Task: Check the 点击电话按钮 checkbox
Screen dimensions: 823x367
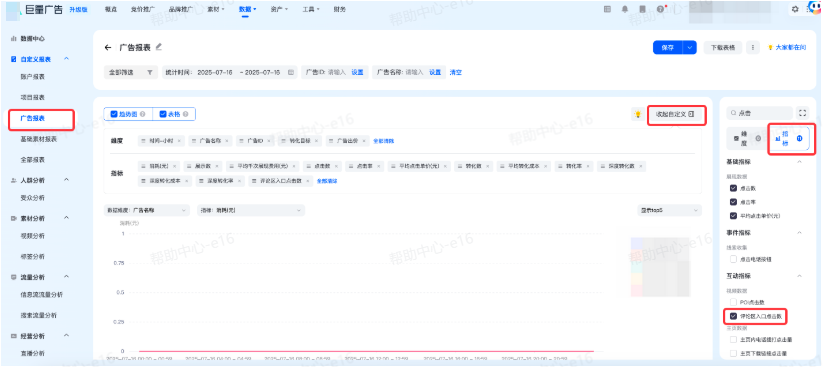Action: pos(733,259)
